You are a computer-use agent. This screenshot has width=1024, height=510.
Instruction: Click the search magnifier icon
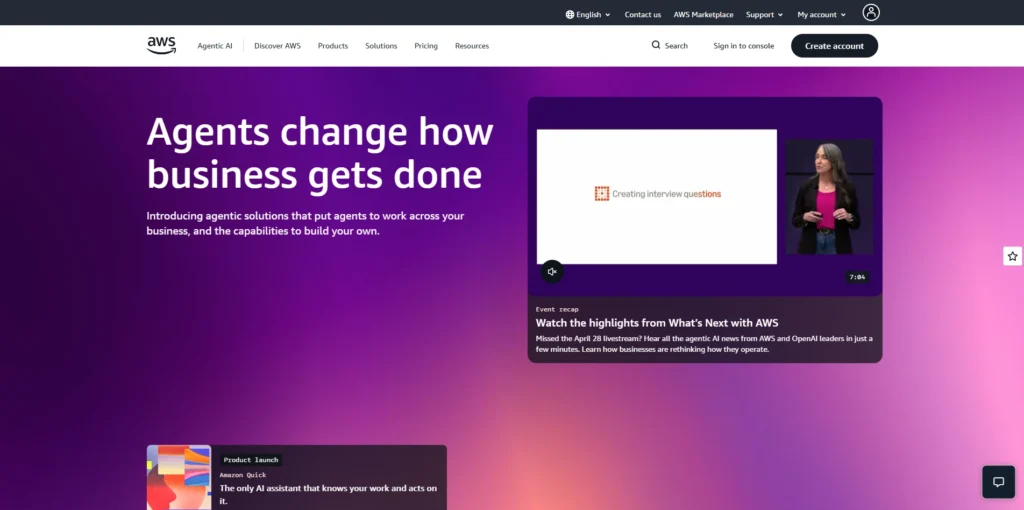(656, 45)
